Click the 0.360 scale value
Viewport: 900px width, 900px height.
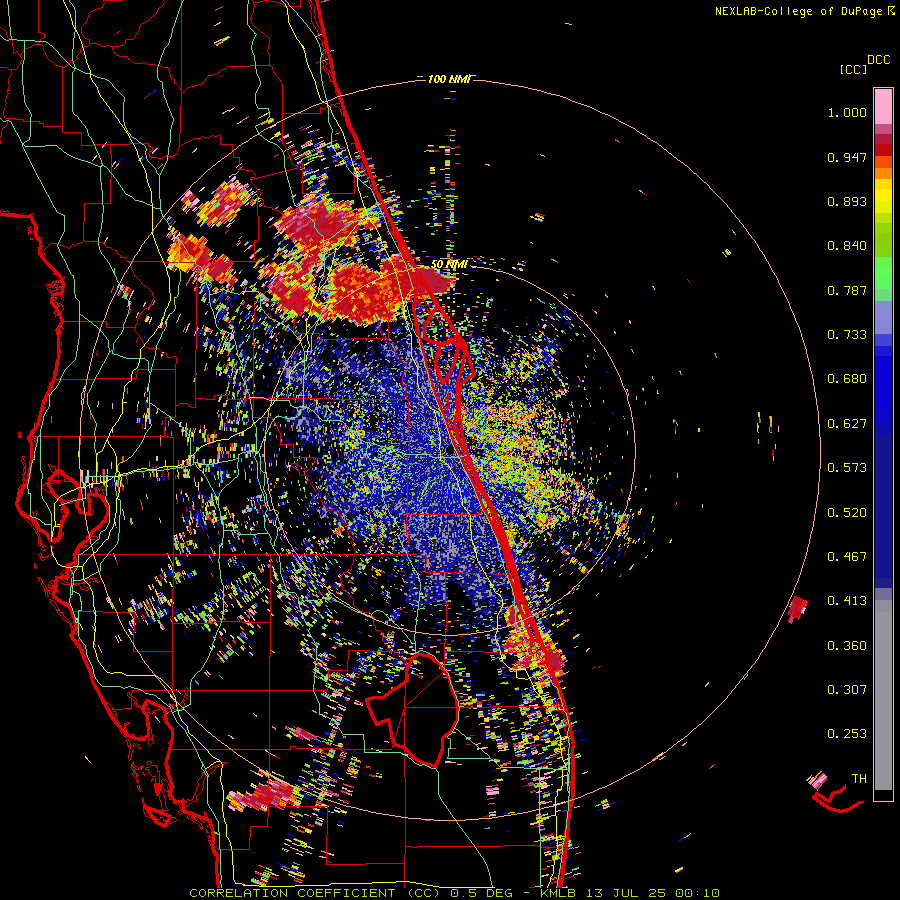[x=847, y=646]
